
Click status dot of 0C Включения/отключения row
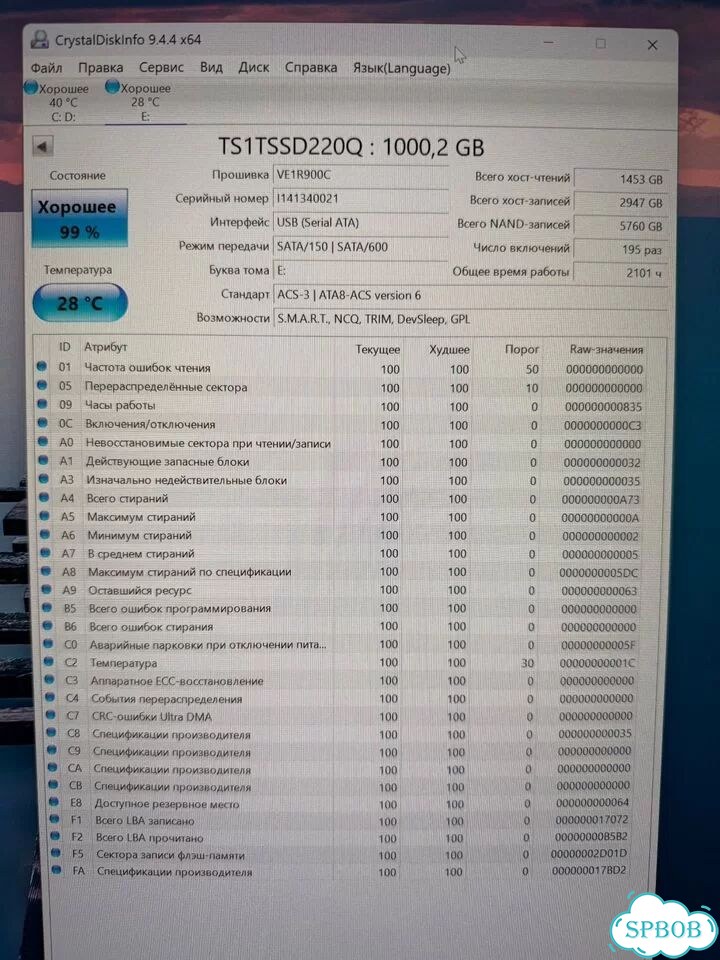(x=43, y=423)
